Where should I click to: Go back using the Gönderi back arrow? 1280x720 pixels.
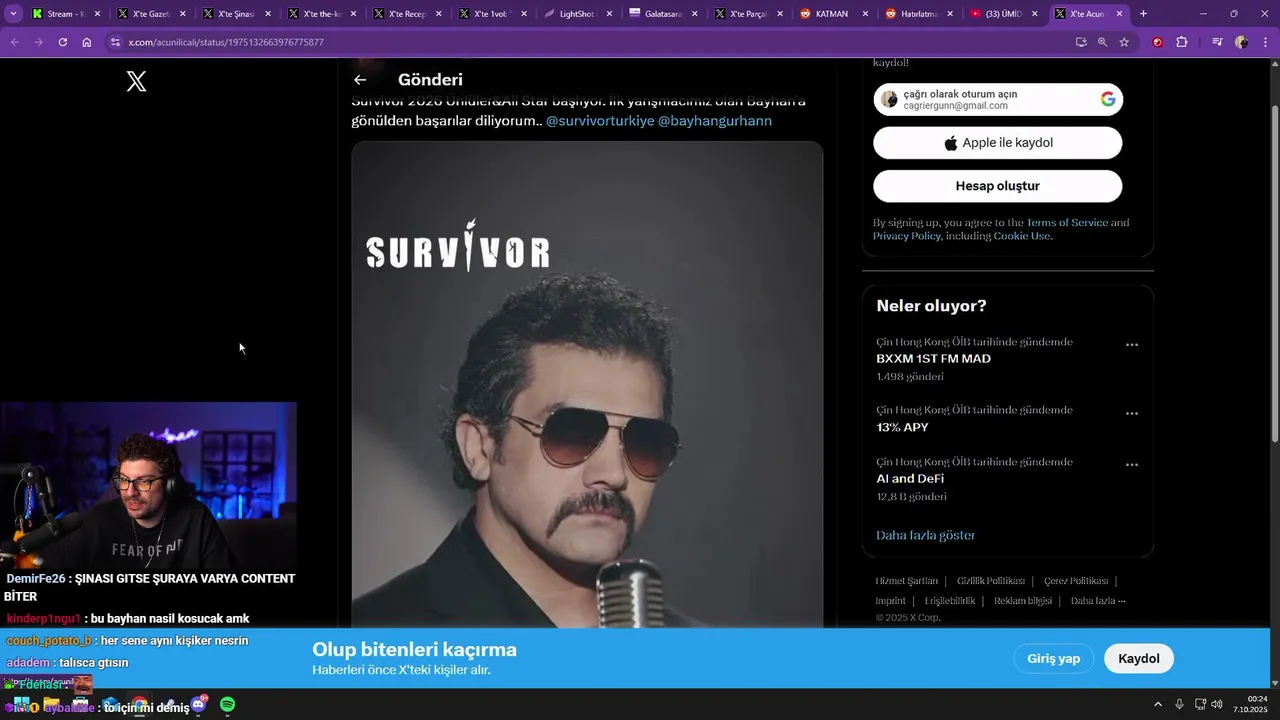pos(360,80)
